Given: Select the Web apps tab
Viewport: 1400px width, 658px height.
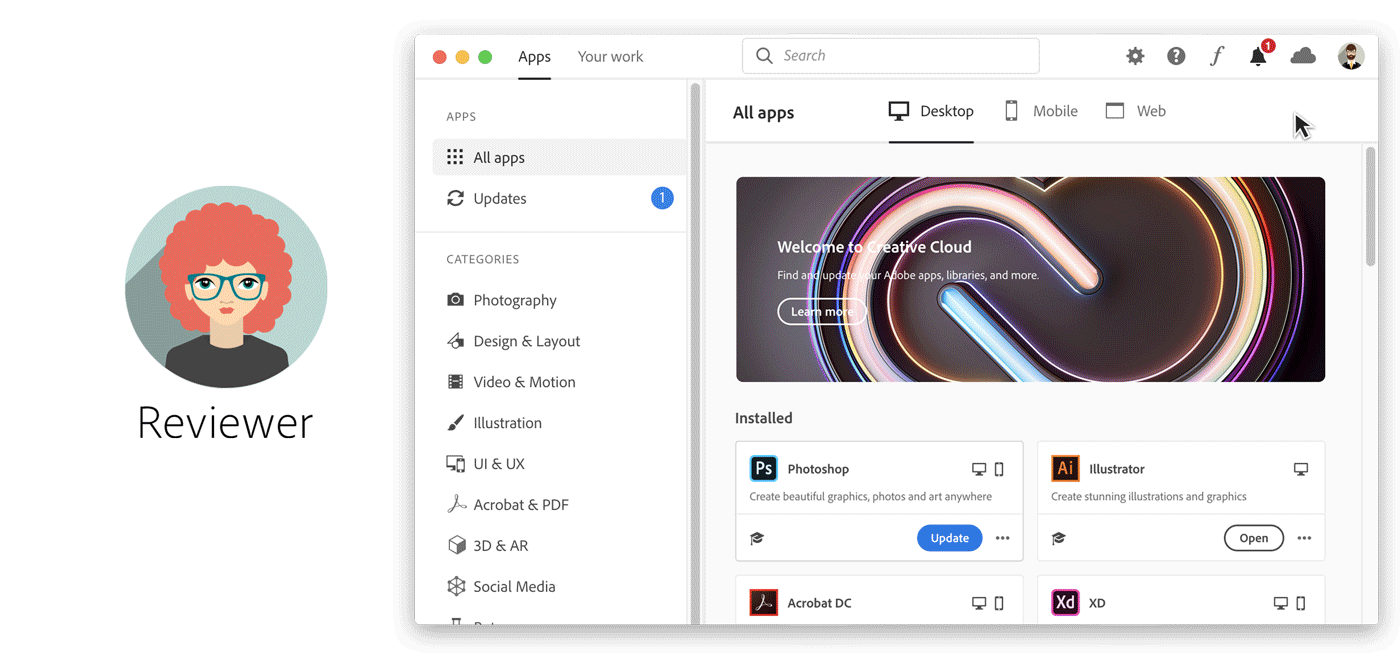Looking at the screenshot, I should click(1136, 111).
